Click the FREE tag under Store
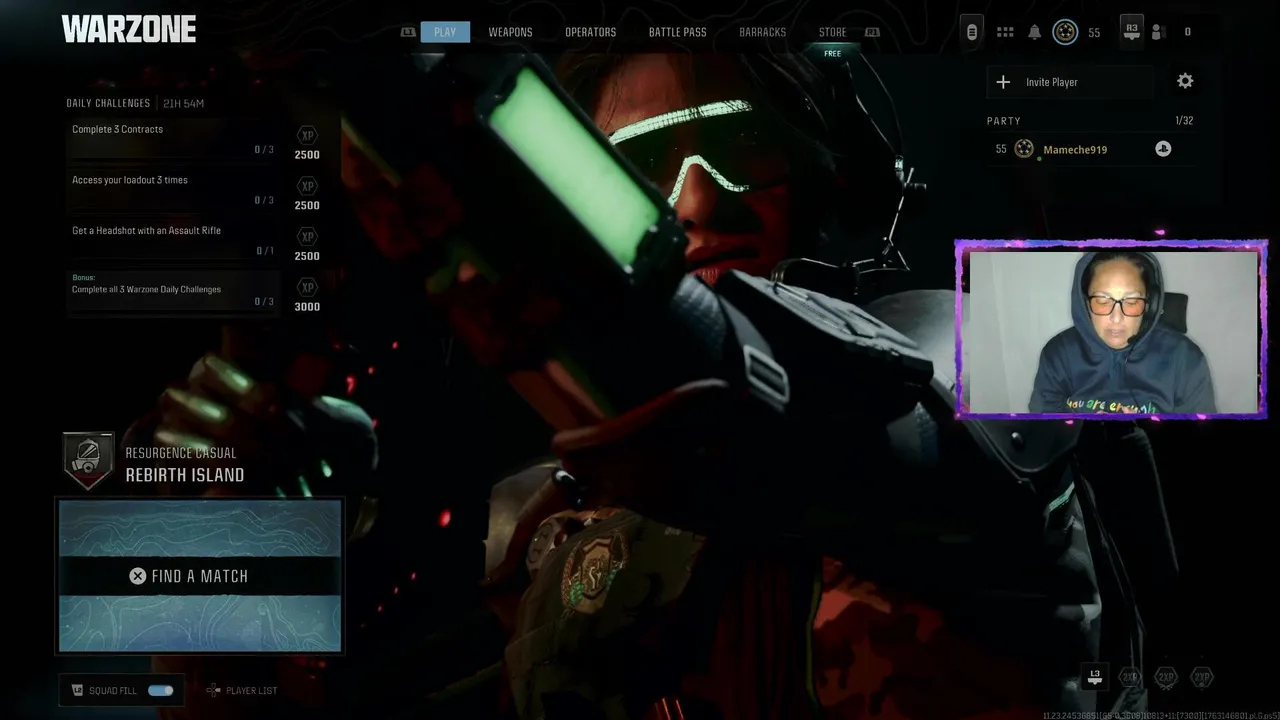1280x720 pixels. pos(833,53)
